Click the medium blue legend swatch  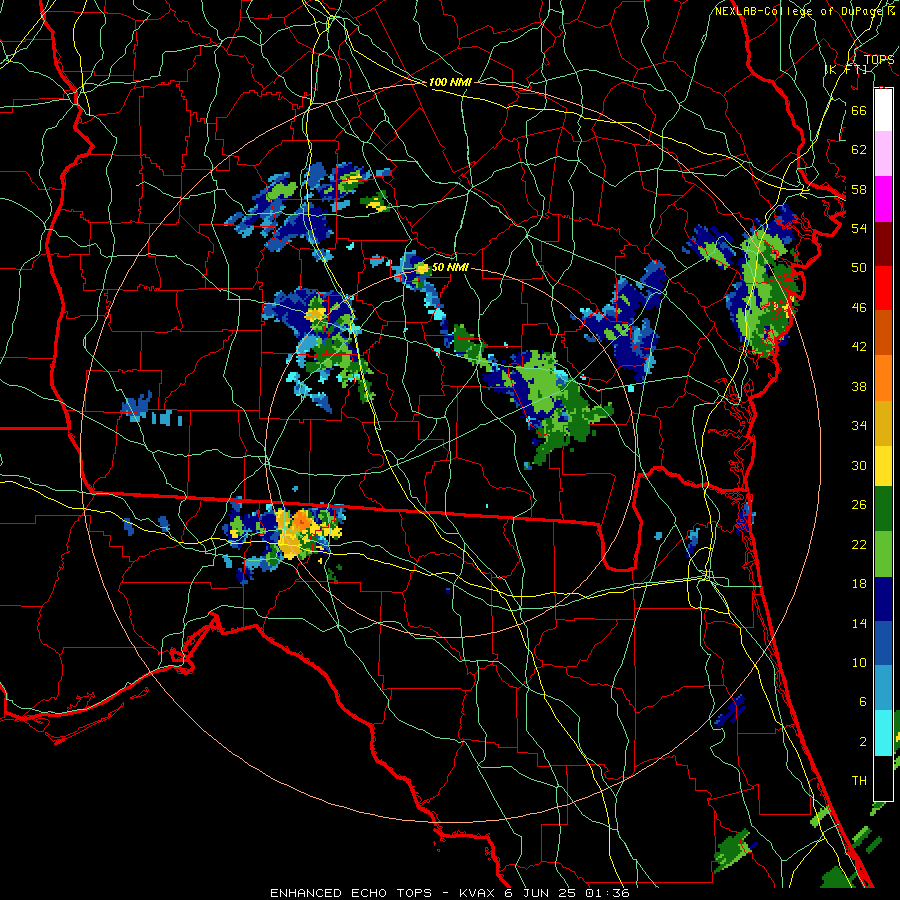(x=883, y=643)
